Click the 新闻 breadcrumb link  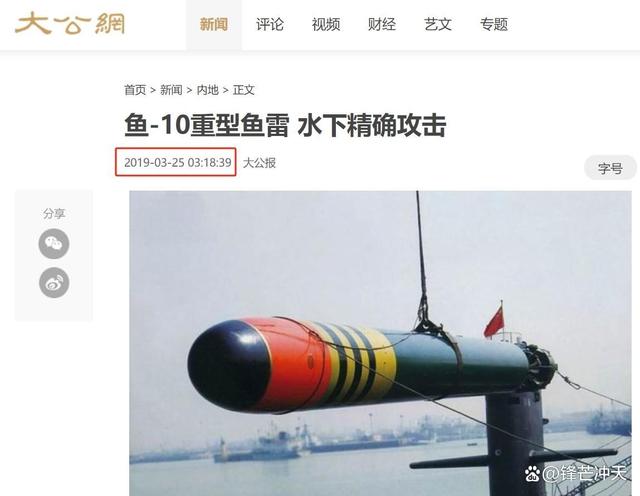coord(171,90)
